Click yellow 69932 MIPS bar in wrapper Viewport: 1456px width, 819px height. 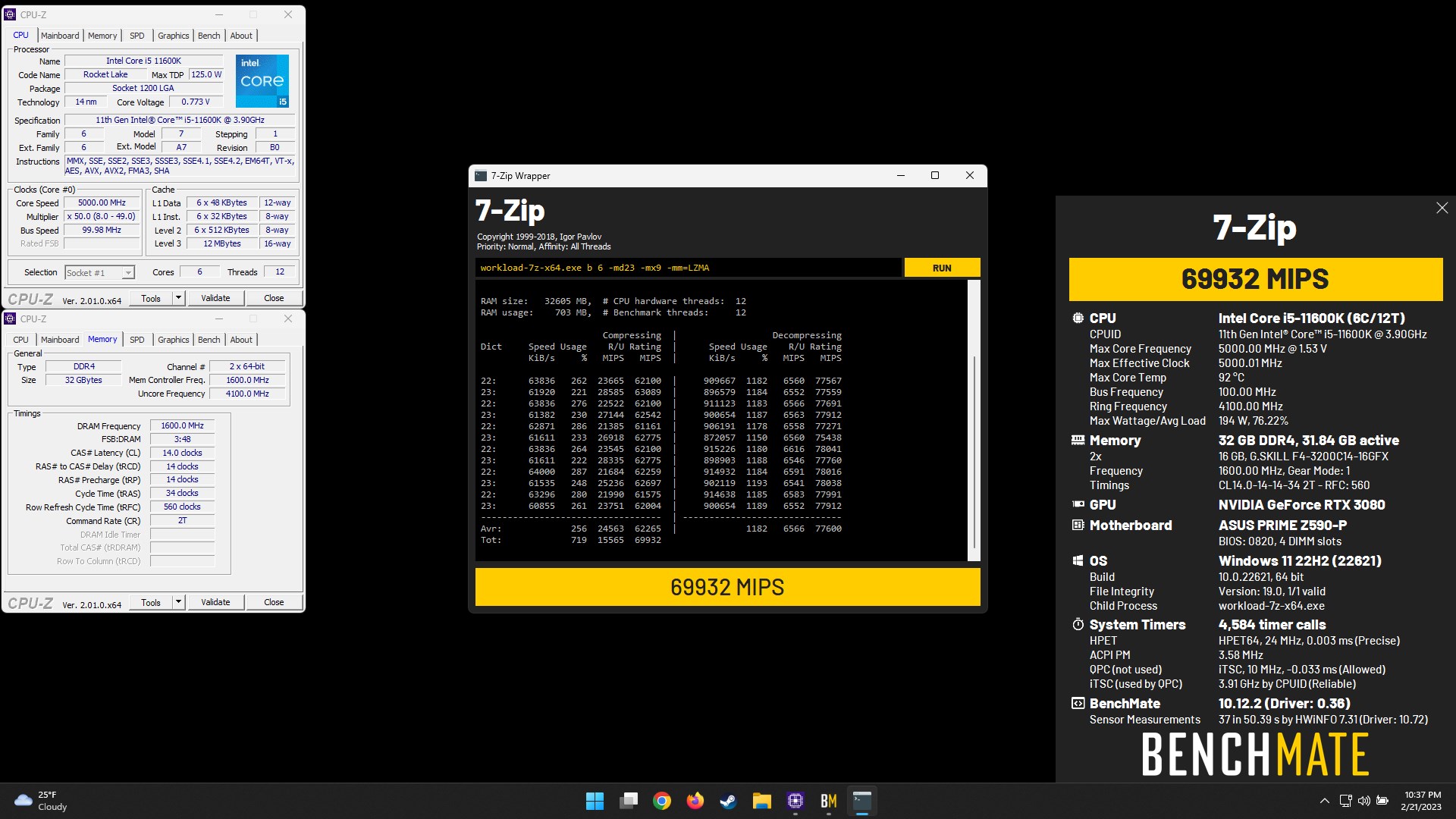(x=727, y=587)
